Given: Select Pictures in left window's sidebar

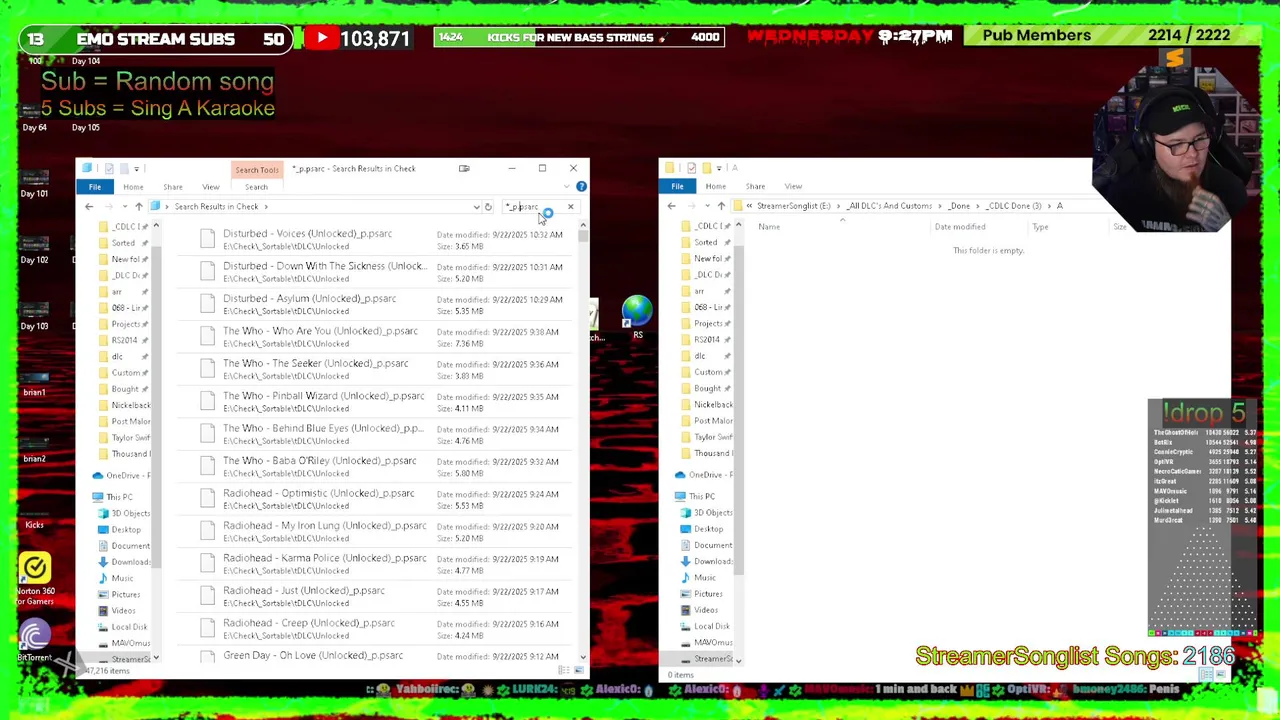Looking at the screenshot, I should [x=118, y=594].
